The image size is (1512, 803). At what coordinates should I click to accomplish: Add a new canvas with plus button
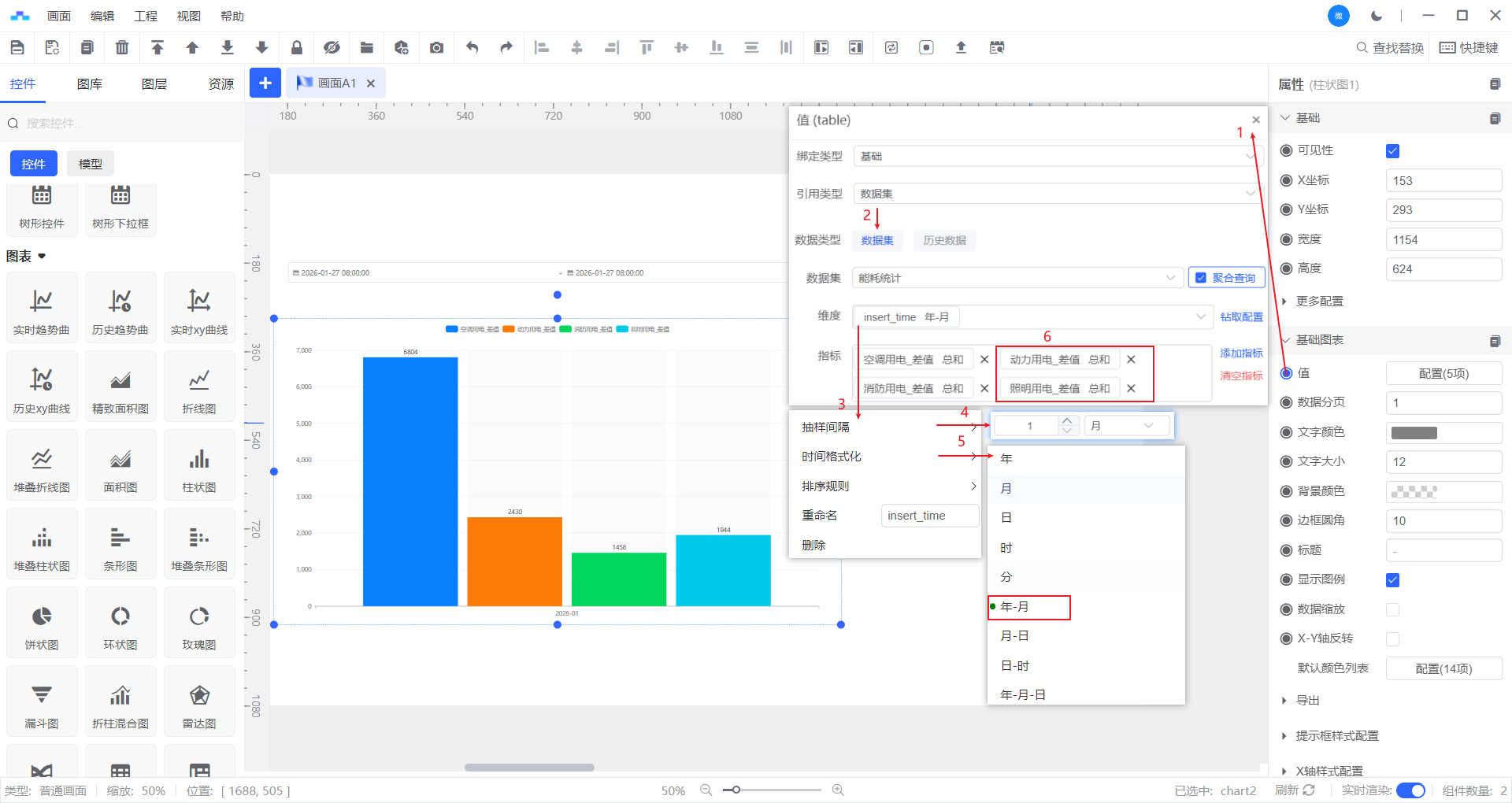coord(265,83)
